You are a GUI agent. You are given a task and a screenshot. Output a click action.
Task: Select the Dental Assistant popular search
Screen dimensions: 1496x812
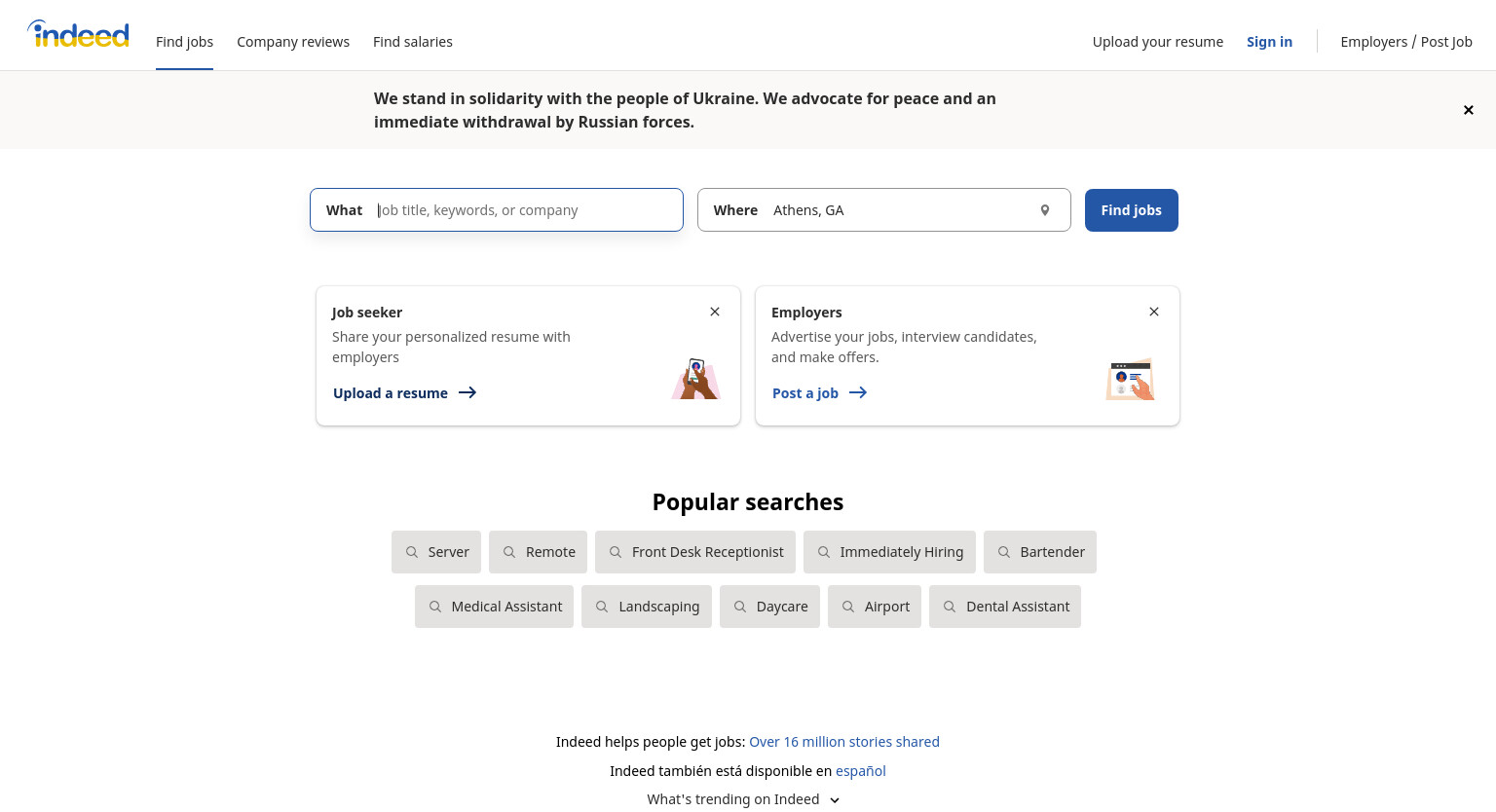1005,607
